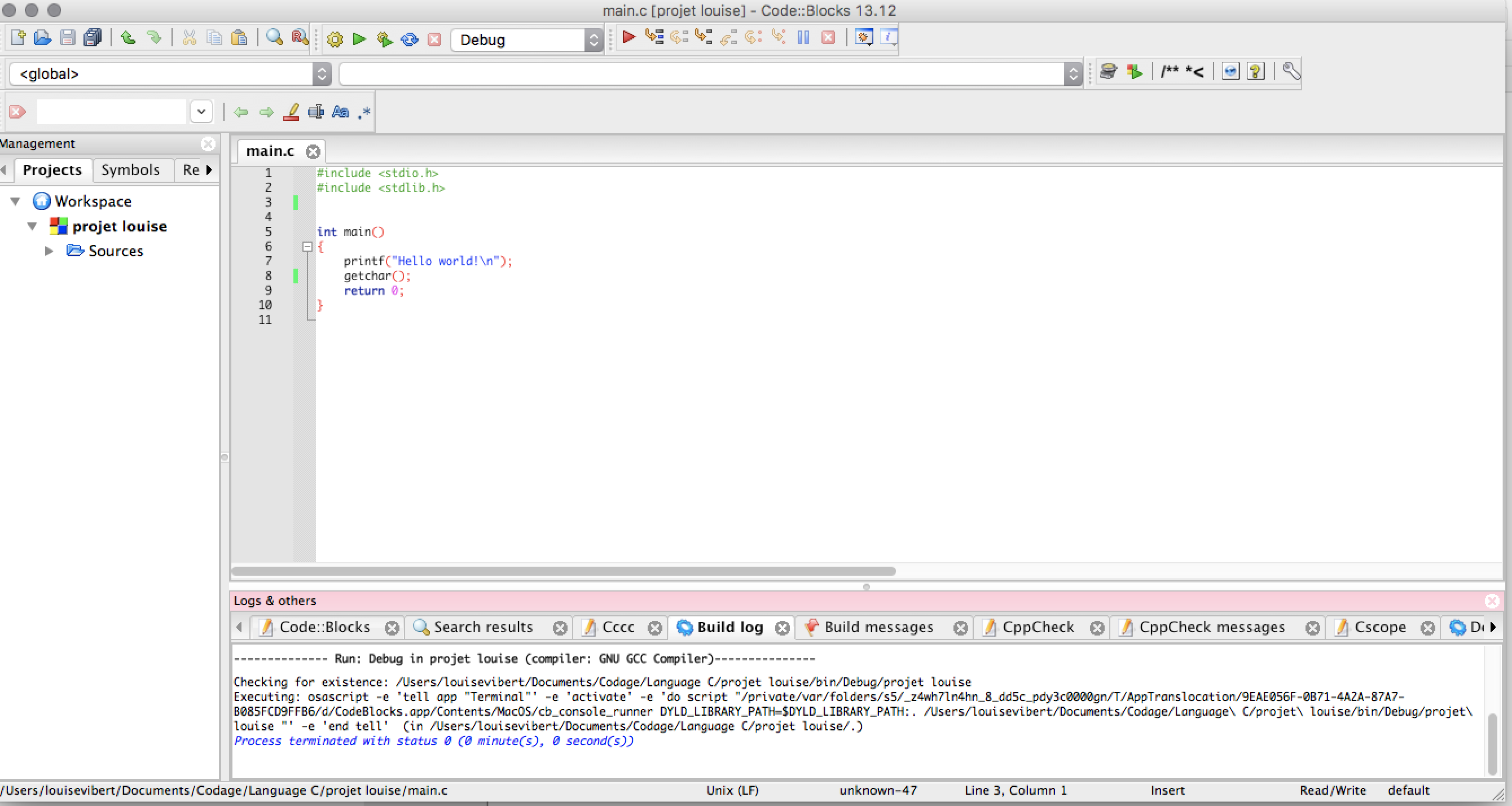The width and height of the screenshot is (1512, 806).
Task: Toggle highlight occurrences in the search toolbar
Action: [x=291, y=112]
